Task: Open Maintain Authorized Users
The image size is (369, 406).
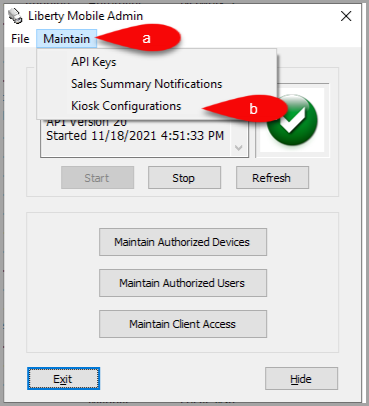Action: [183, 283]
